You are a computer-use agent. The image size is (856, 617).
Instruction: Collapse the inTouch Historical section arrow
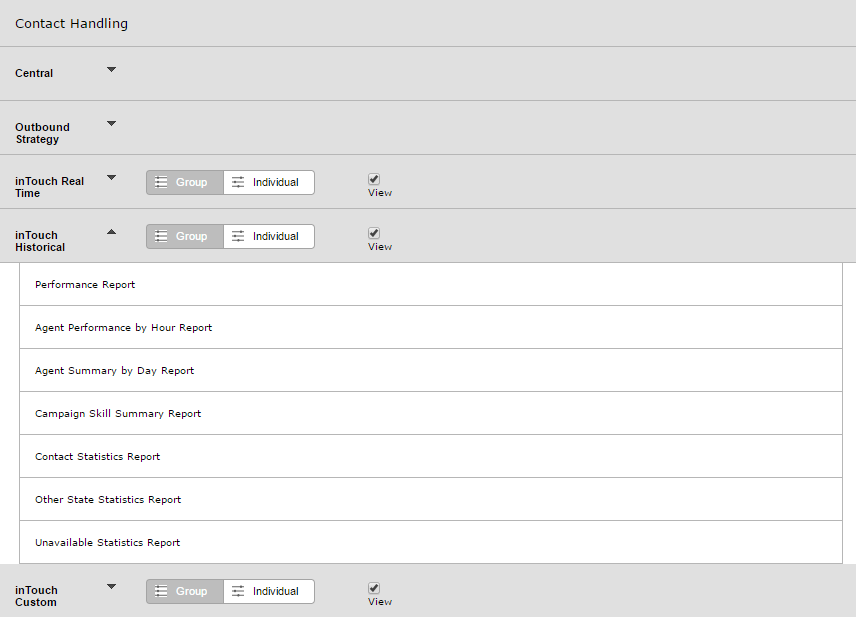pyautogui.click(x=111, y=232)
